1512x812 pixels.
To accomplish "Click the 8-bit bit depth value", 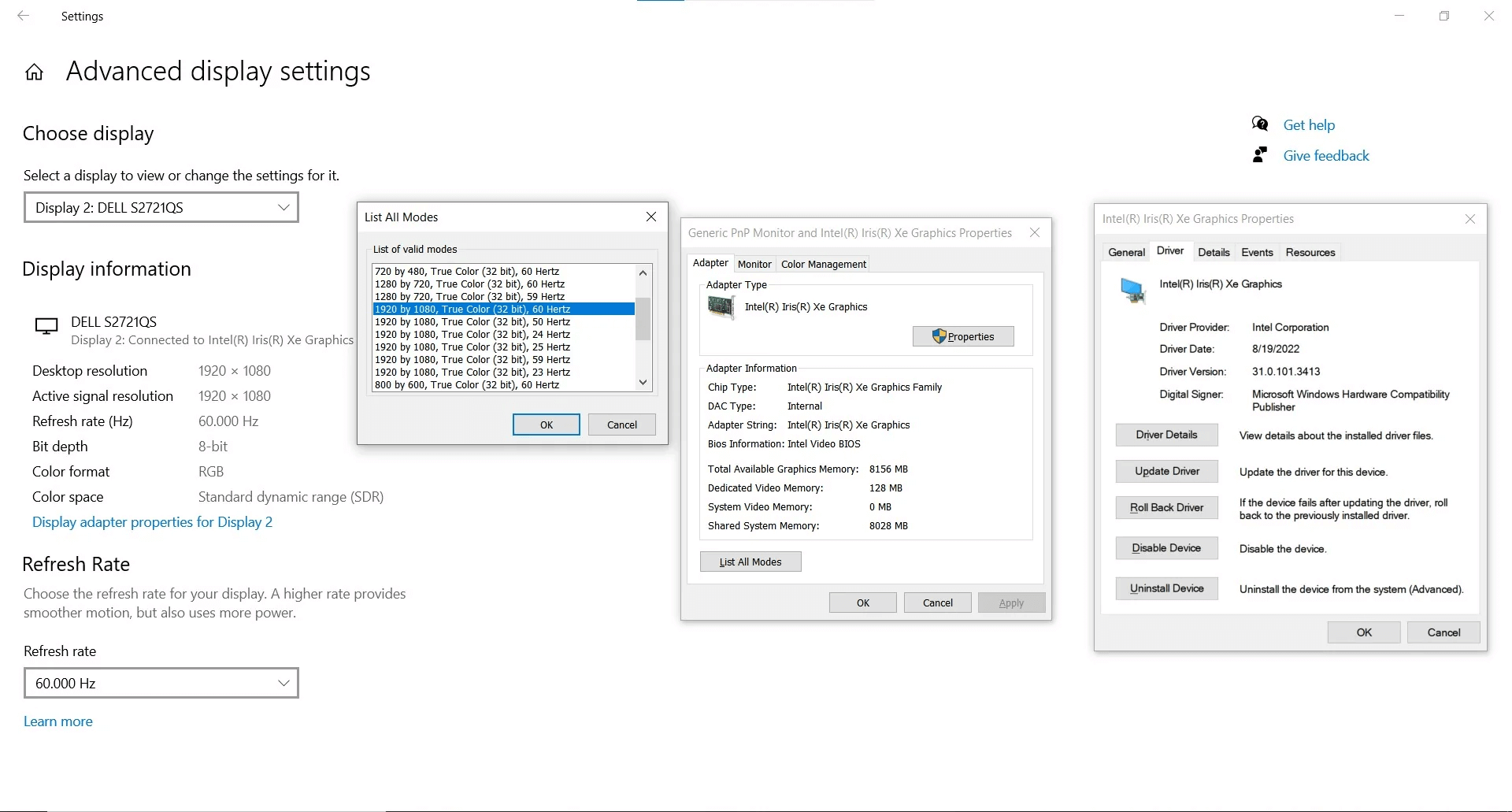I will (x=213, y=447).
